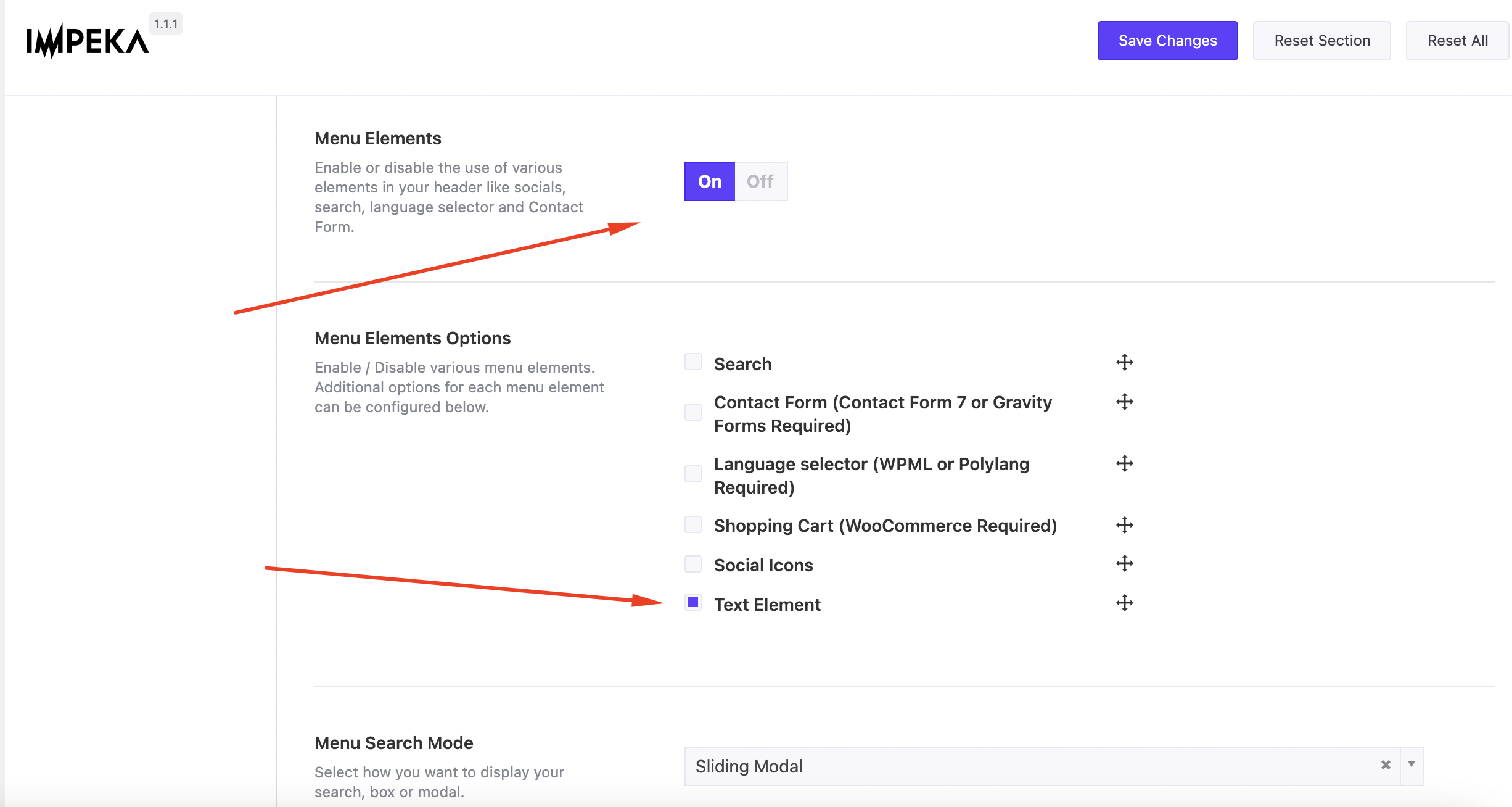Tick the Social Icons checkbox
The width and height of the screenshot is (1512, 807).
[x=693, y=564]
